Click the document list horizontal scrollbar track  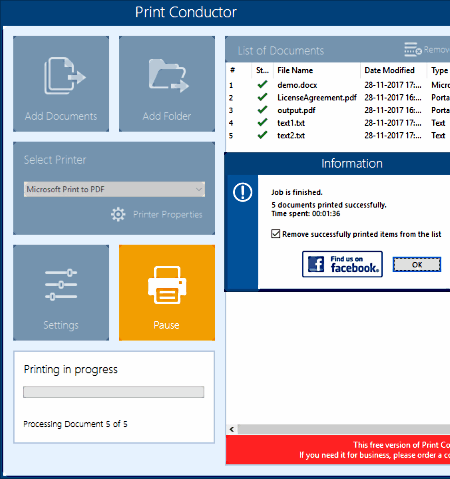coord(344,429)
